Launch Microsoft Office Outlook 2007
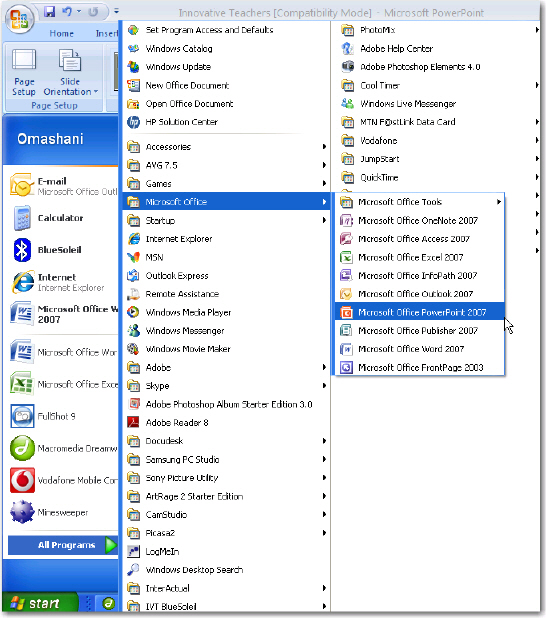This screenshot has width=546, height=618. coord(419,294)
